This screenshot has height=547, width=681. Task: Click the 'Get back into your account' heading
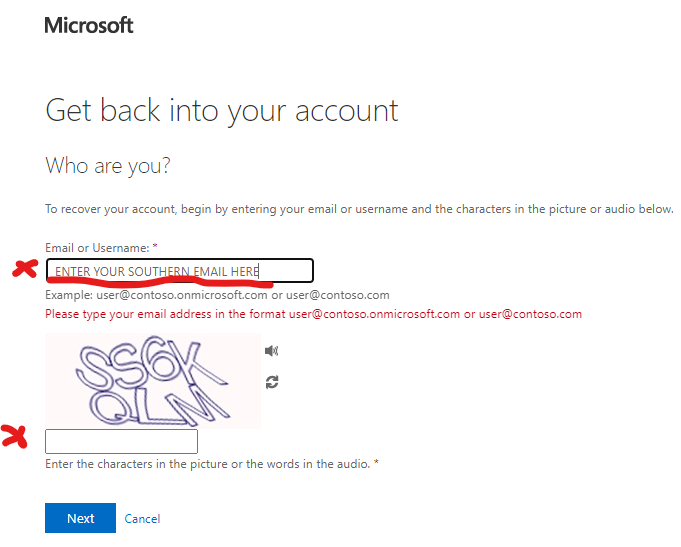[x=222, y=110]
